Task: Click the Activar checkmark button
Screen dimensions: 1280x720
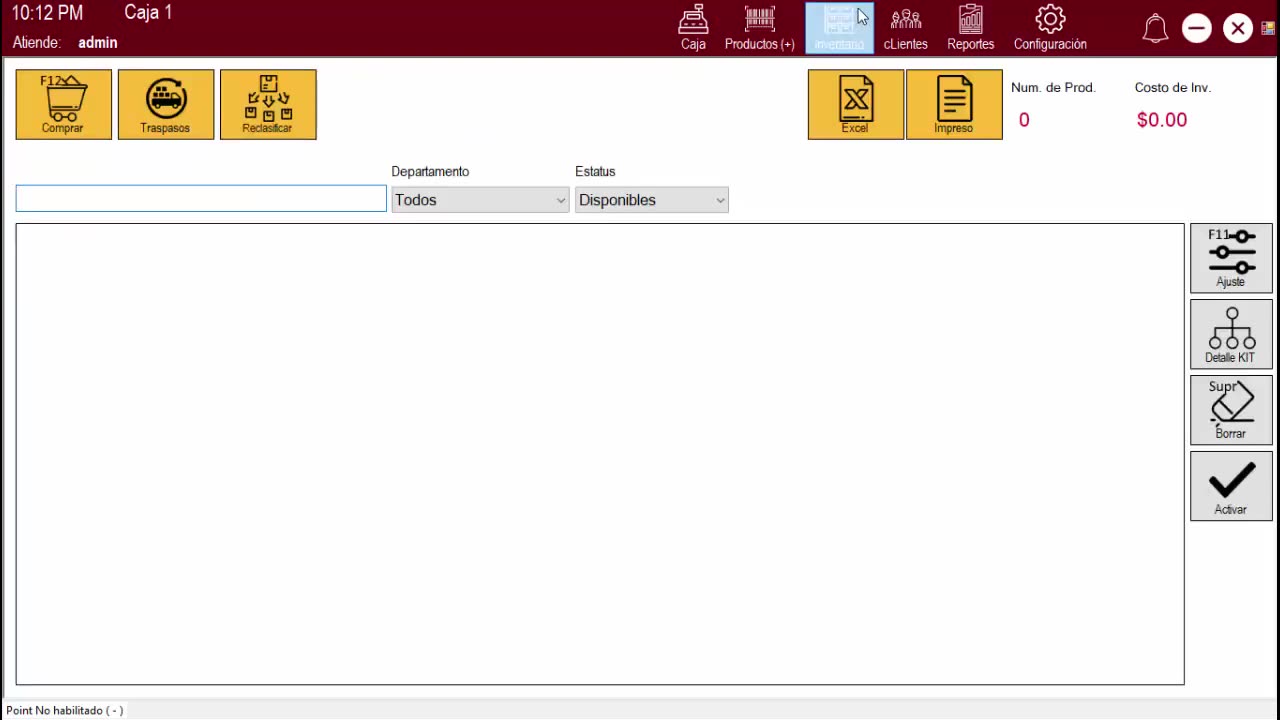Action: pyautogui.click(x=1231, y=486)
